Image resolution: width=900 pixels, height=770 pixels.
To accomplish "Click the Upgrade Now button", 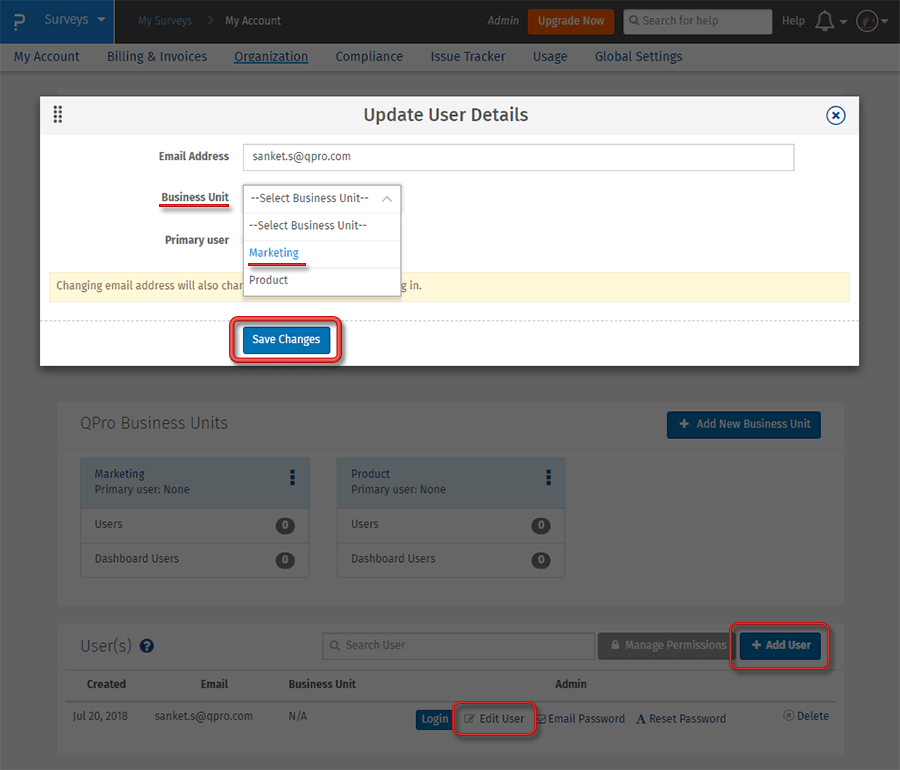I will click(571, 21).
